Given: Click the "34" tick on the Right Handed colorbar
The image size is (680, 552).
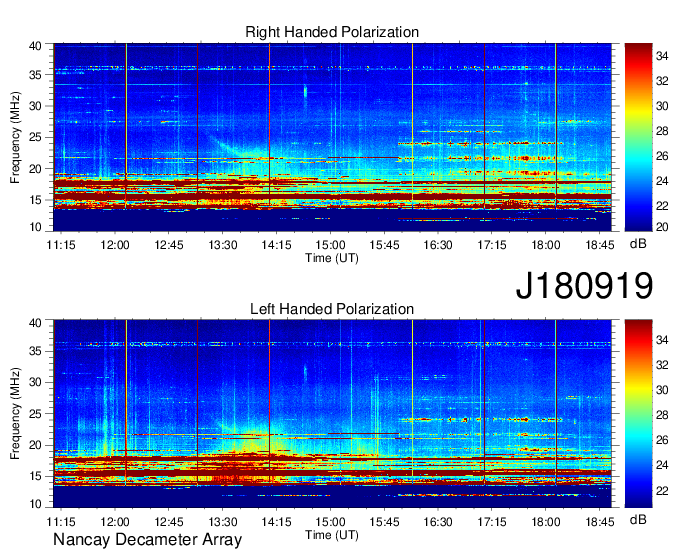Looking at the screenshot, I should pos(662,56).
